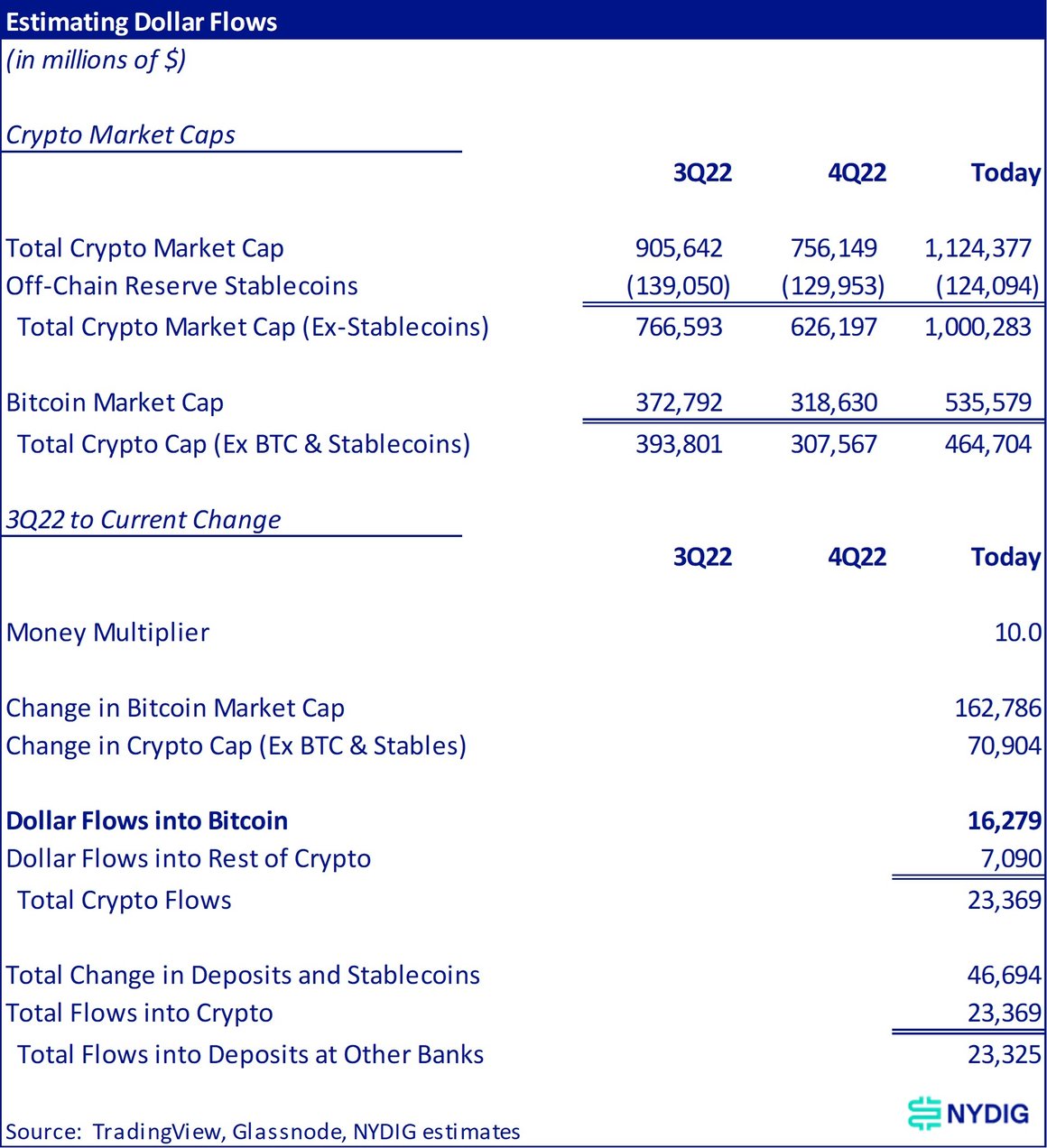Click the (in millions of $) subtitle
This screenshot has width=1047, height=1148.
click(96, 60)
